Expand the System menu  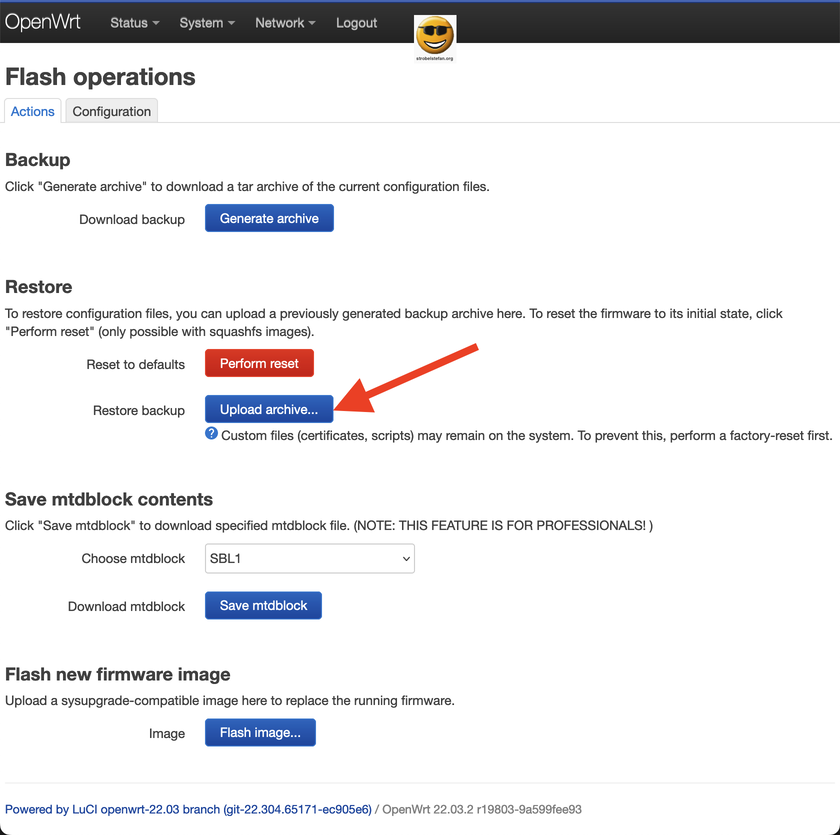click(207, 23)
